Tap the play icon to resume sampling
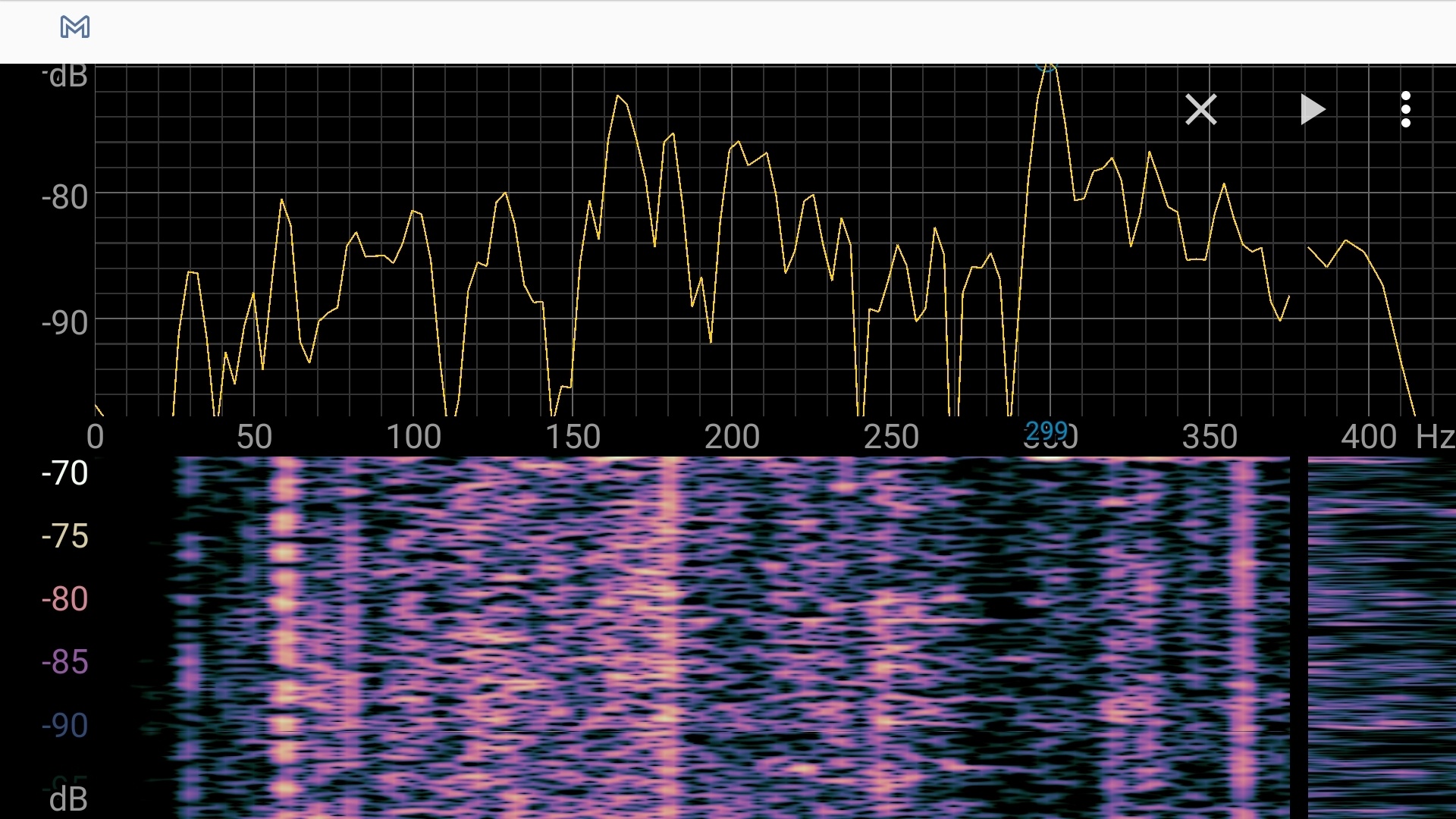This screenshot has width=1456, height=819. (x=1313, y=110)
